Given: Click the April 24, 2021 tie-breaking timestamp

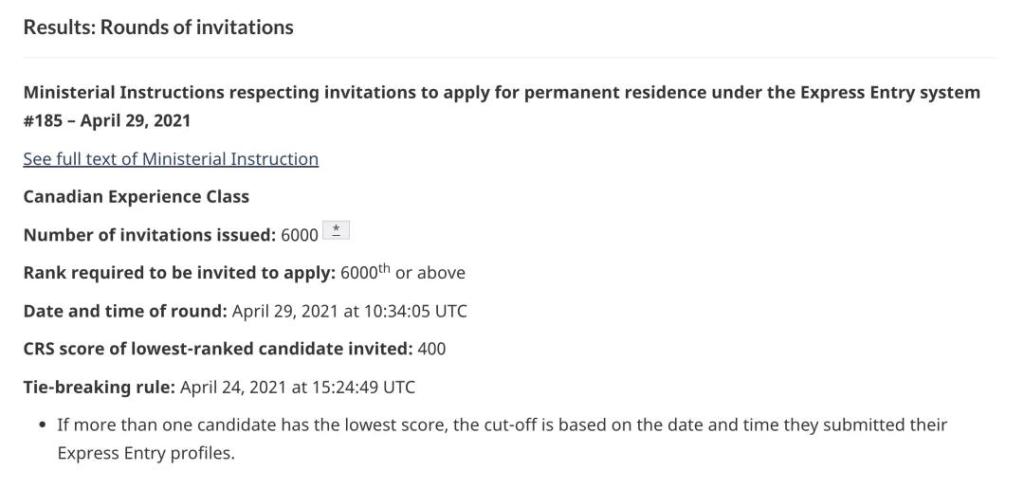Looking at the screenshot, I should [x=298, y=386].
